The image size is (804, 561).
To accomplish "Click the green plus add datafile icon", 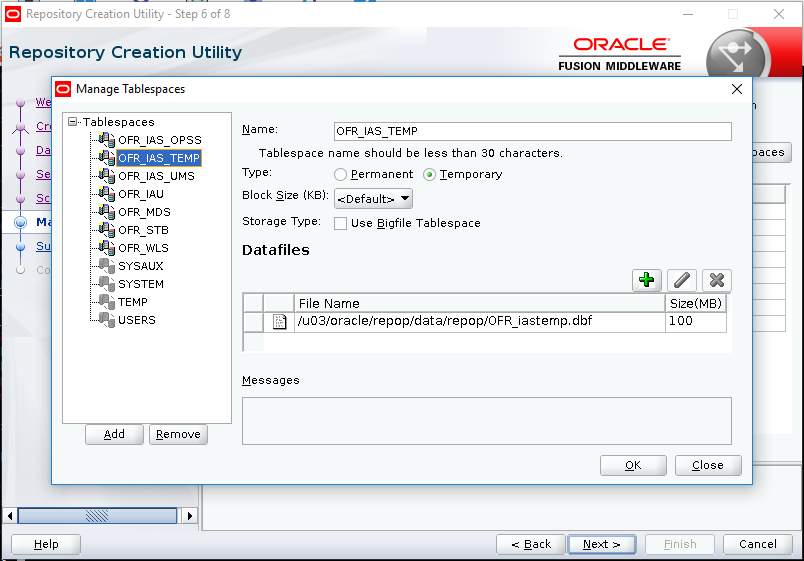I will coord(647,281).
